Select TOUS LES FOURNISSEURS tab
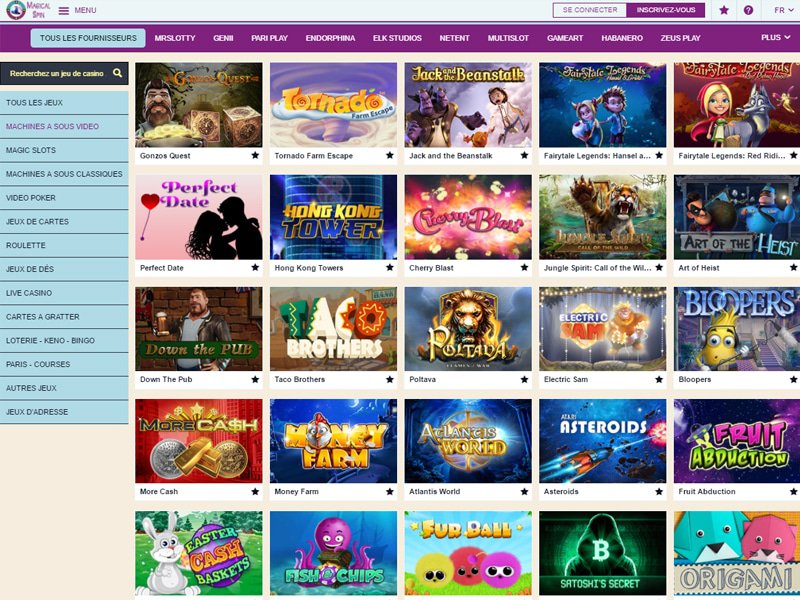Screen dimensions: 800x600 coord(88,38)
